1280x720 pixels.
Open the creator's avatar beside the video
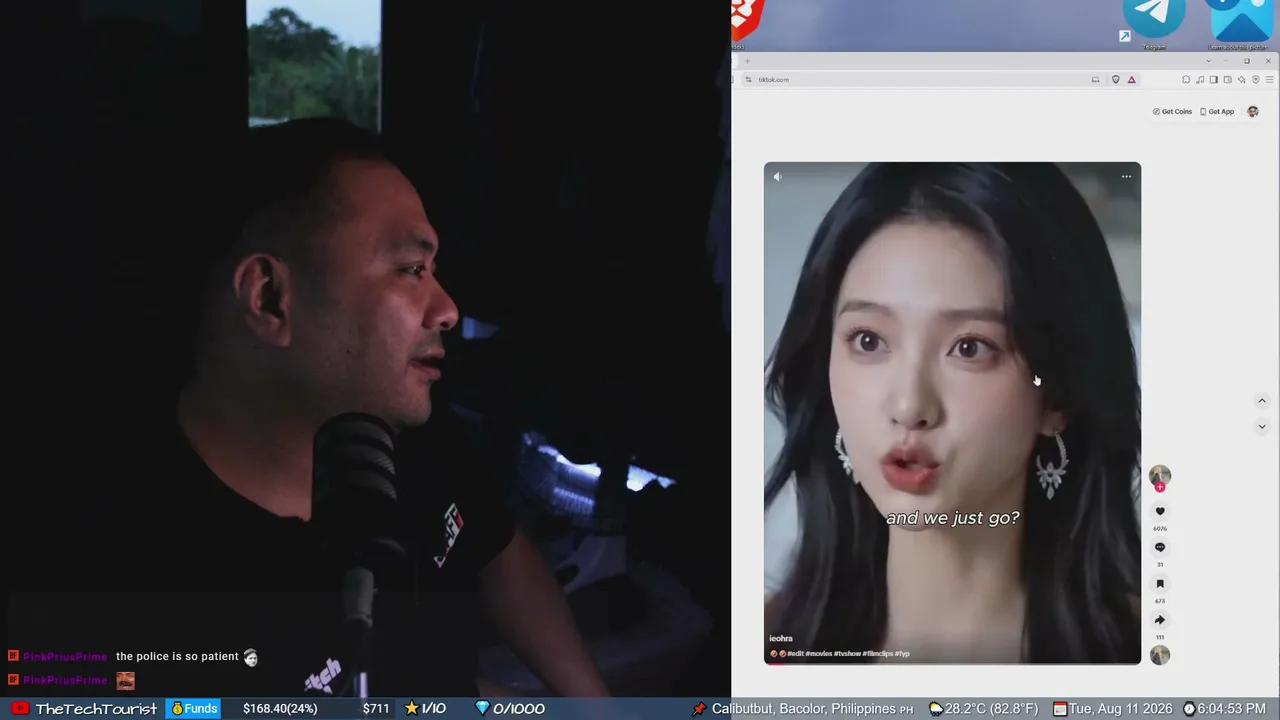click(x=1160, y=475)
